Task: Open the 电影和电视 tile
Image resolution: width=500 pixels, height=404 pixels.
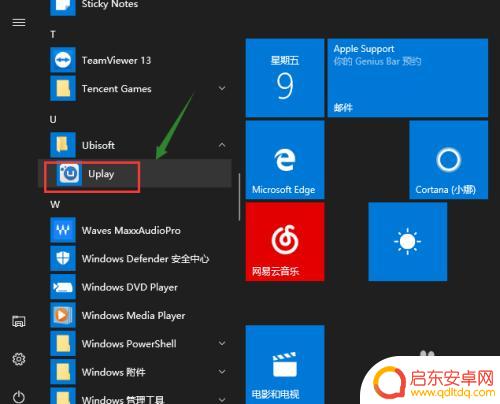Action: [x=285, y=365]
